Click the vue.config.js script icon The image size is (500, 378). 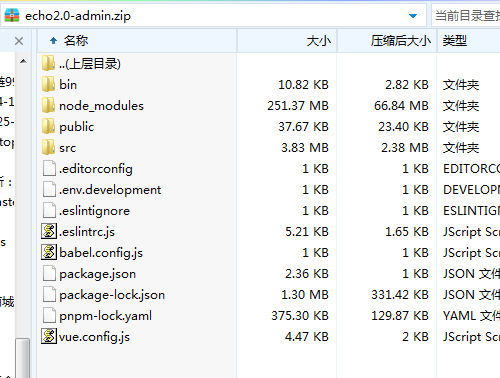[x=49, y=336]
